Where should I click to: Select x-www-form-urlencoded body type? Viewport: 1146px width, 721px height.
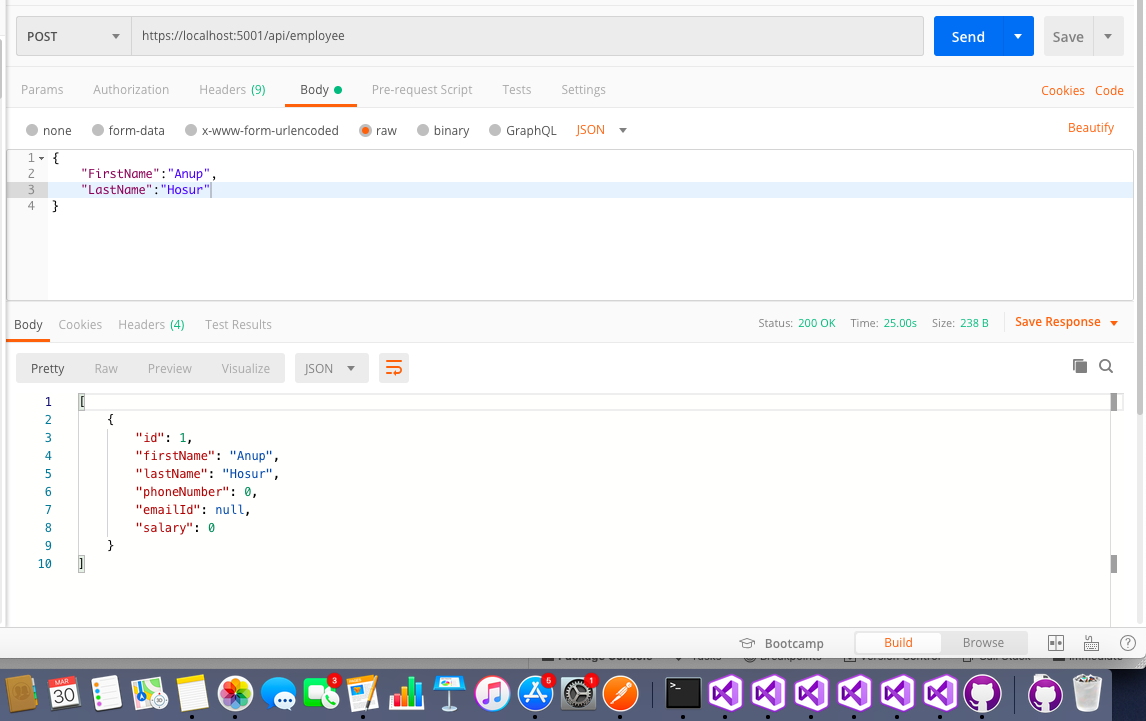tap(262, 130)
